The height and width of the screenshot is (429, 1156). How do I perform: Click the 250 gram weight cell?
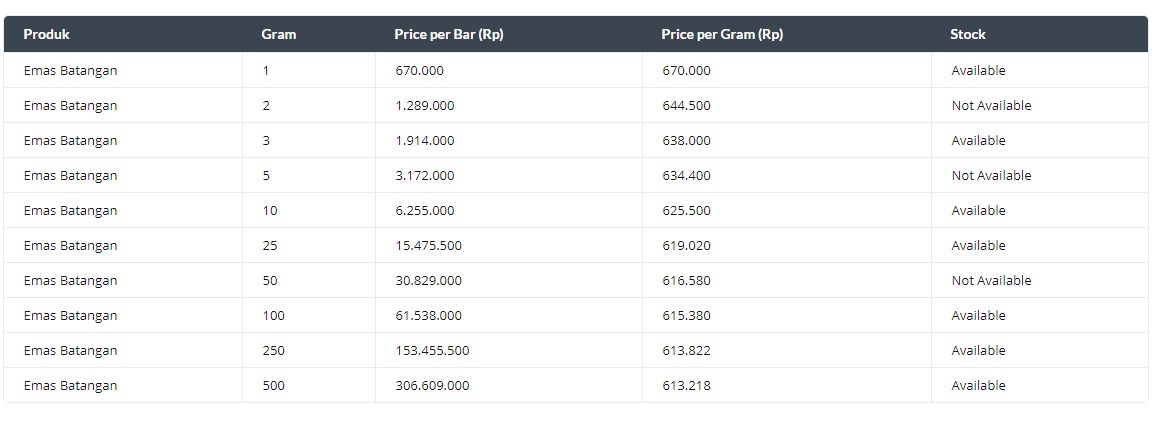click(274, 351)
